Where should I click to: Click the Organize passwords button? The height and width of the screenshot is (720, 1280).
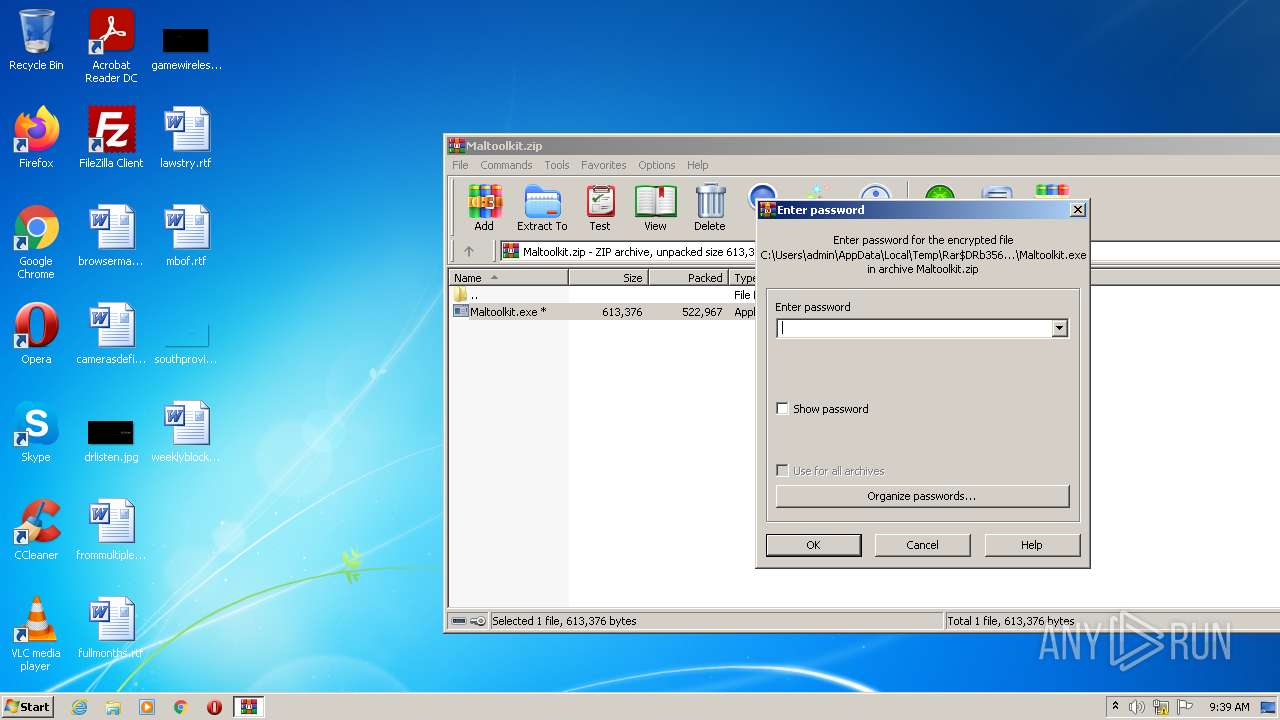click(922, 496)
